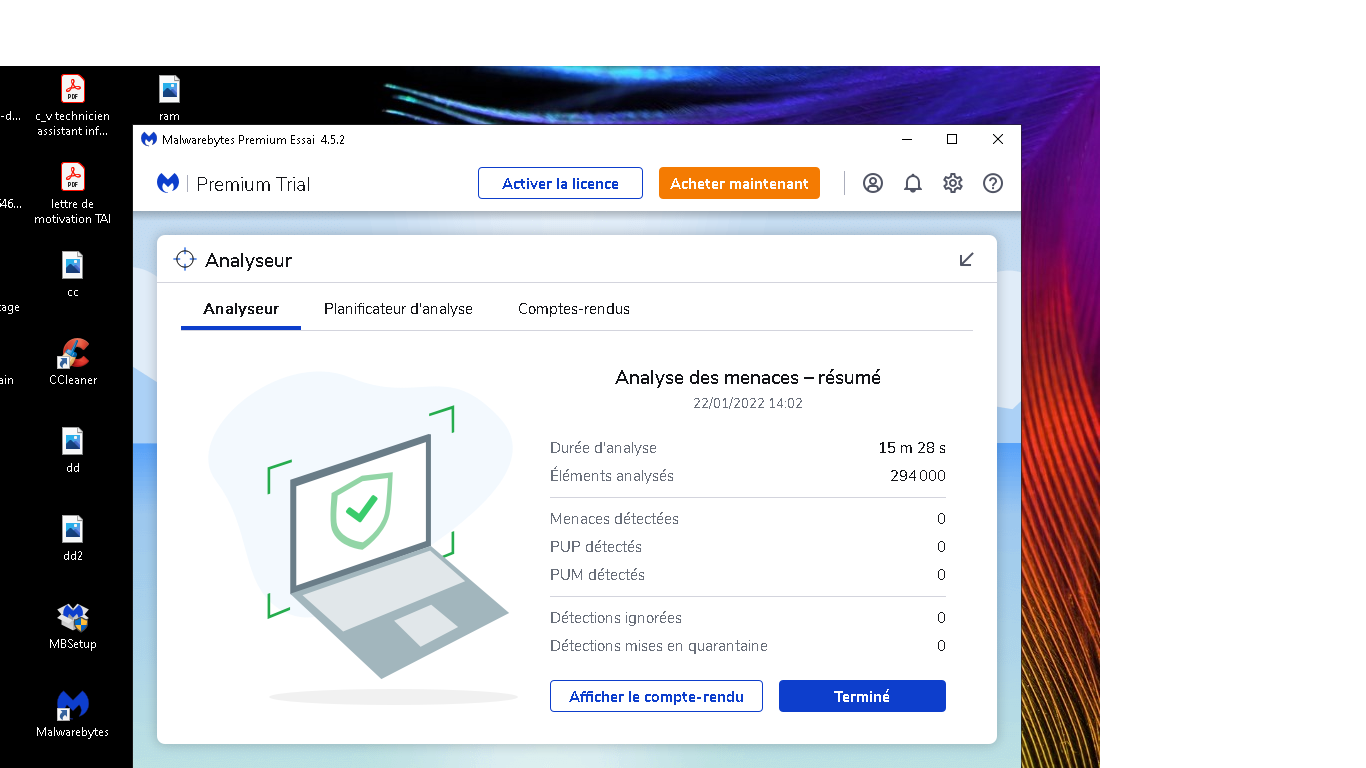Click the PUM détectés label

point(597,575)
